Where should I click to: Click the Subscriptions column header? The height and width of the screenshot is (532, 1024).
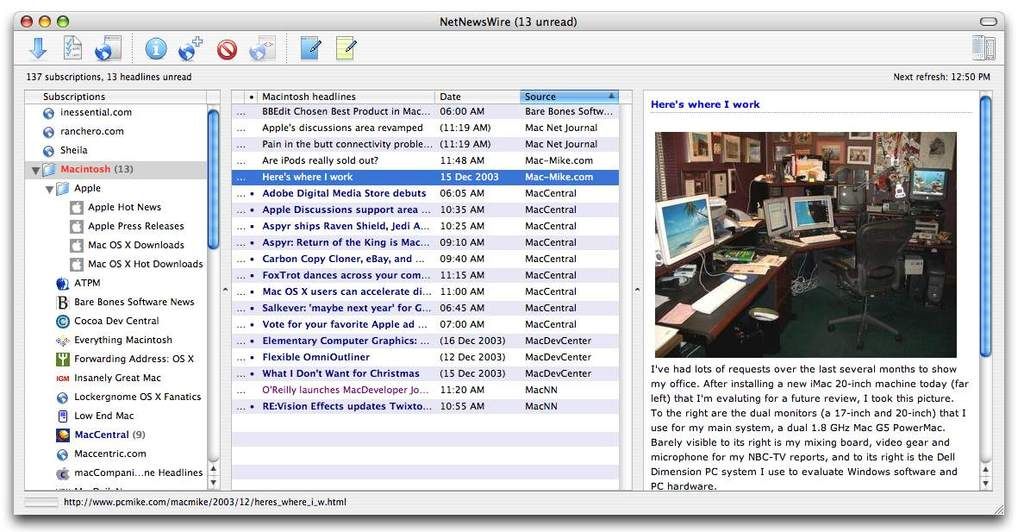(115, 97)
